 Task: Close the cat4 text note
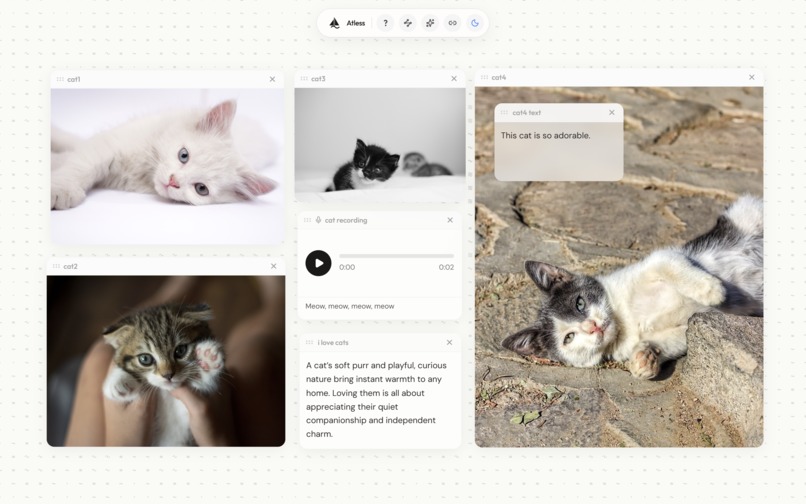coord(612,113)
